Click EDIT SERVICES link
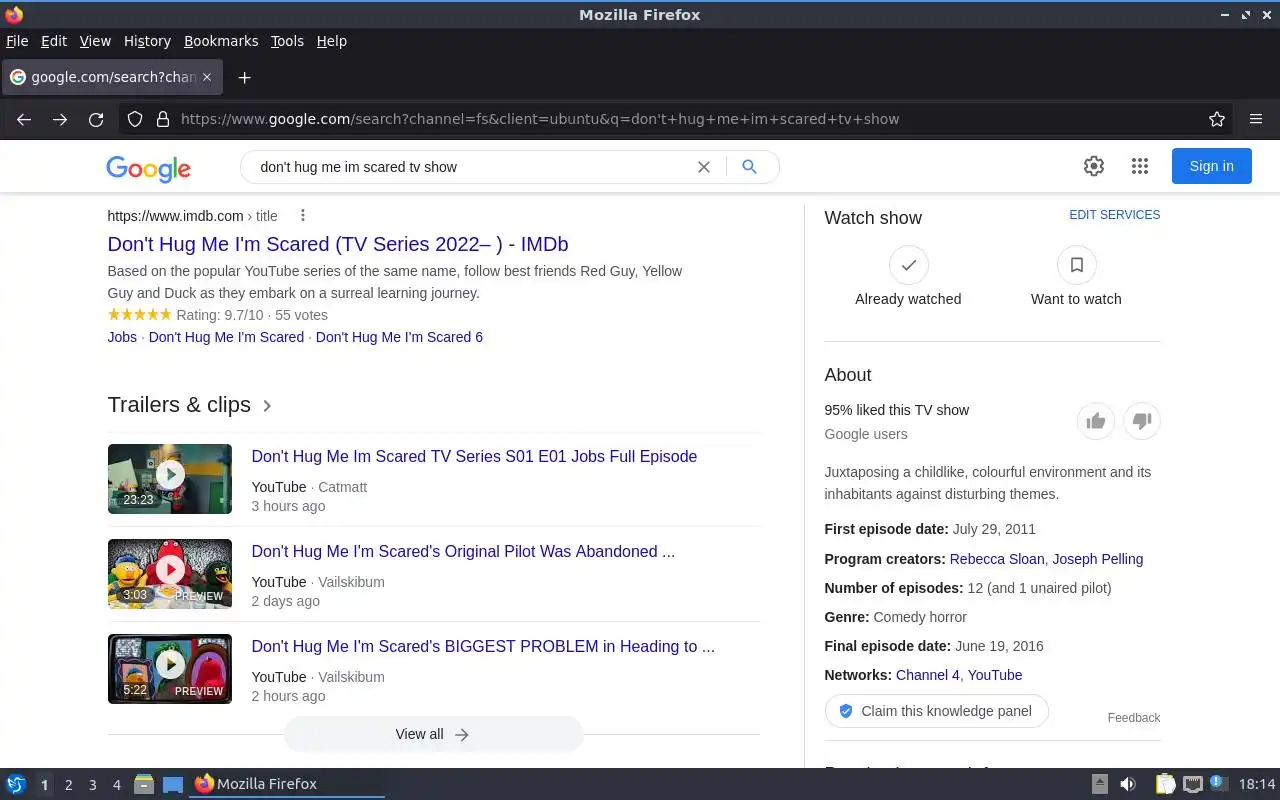 coord(1114,215)
